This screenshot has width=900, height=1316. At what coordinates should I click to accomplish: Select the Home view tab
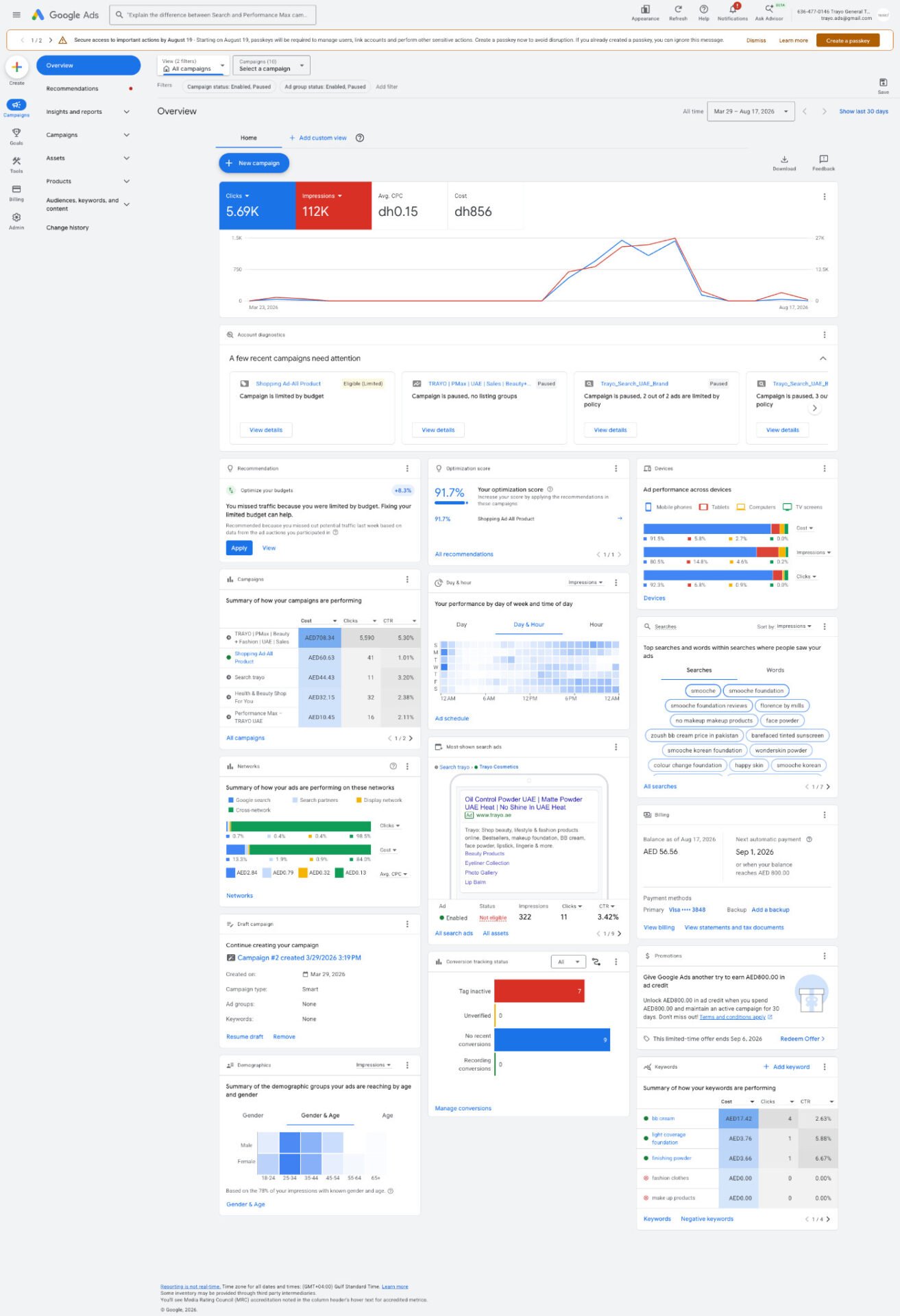click(x=248, y=138)
